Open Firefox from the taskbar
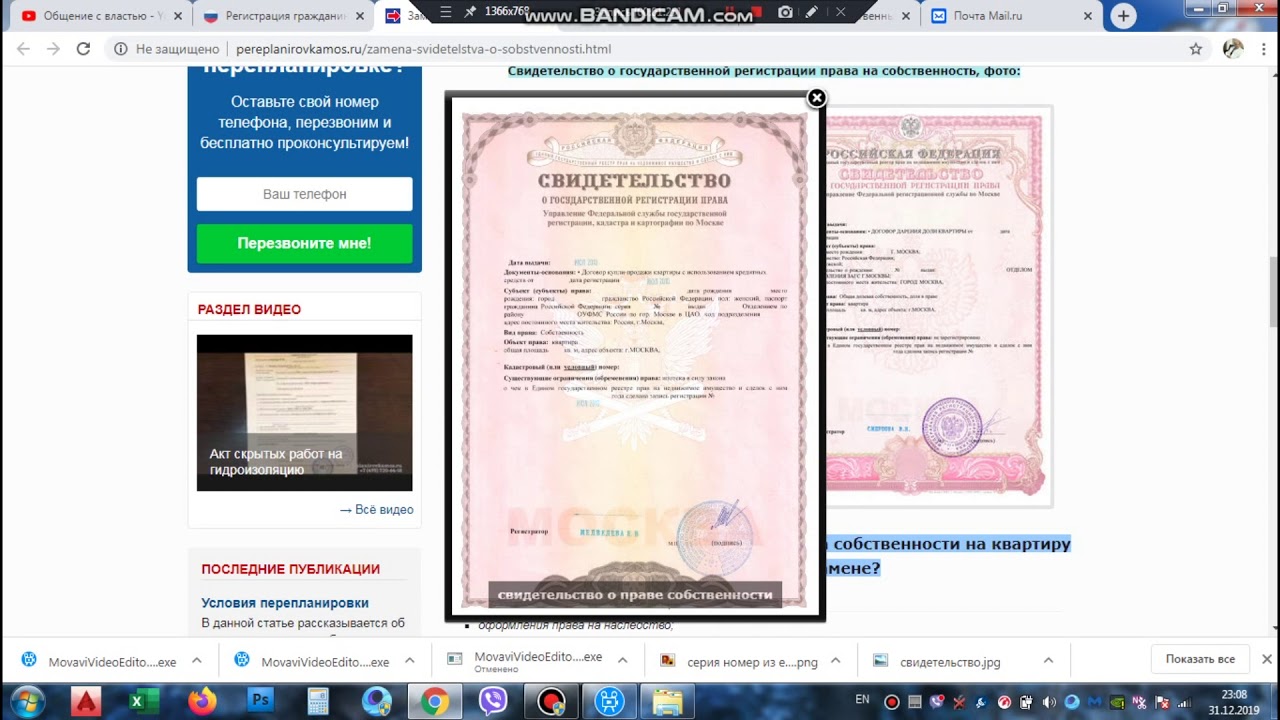The width and height of the screenshot is (1280, 720). (203, 701)
